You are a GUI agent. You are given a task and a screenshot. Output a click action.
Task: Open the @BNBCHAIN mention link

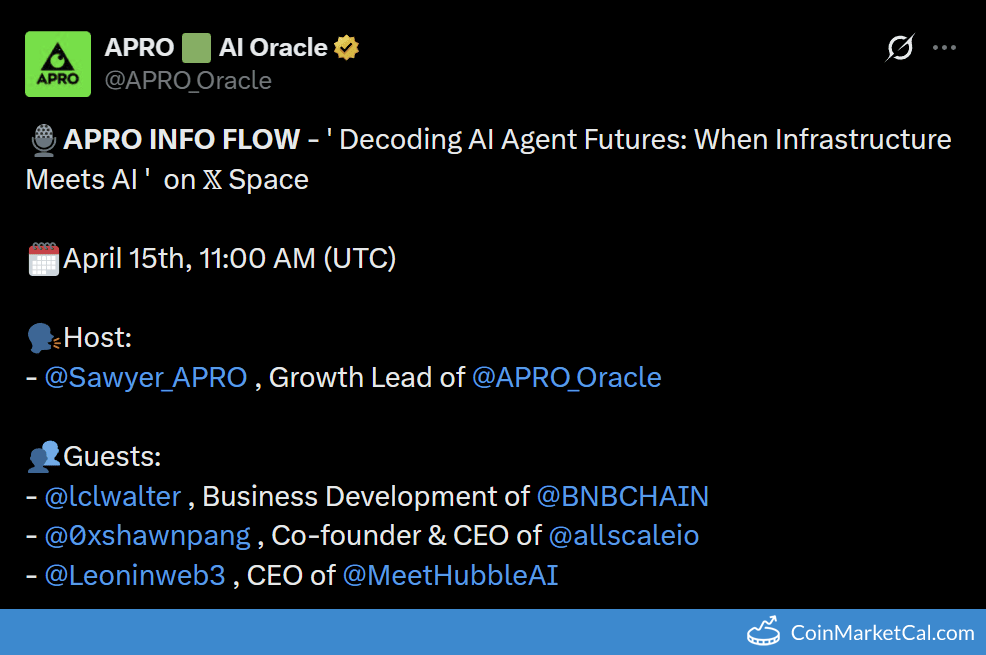coord(623,496)
